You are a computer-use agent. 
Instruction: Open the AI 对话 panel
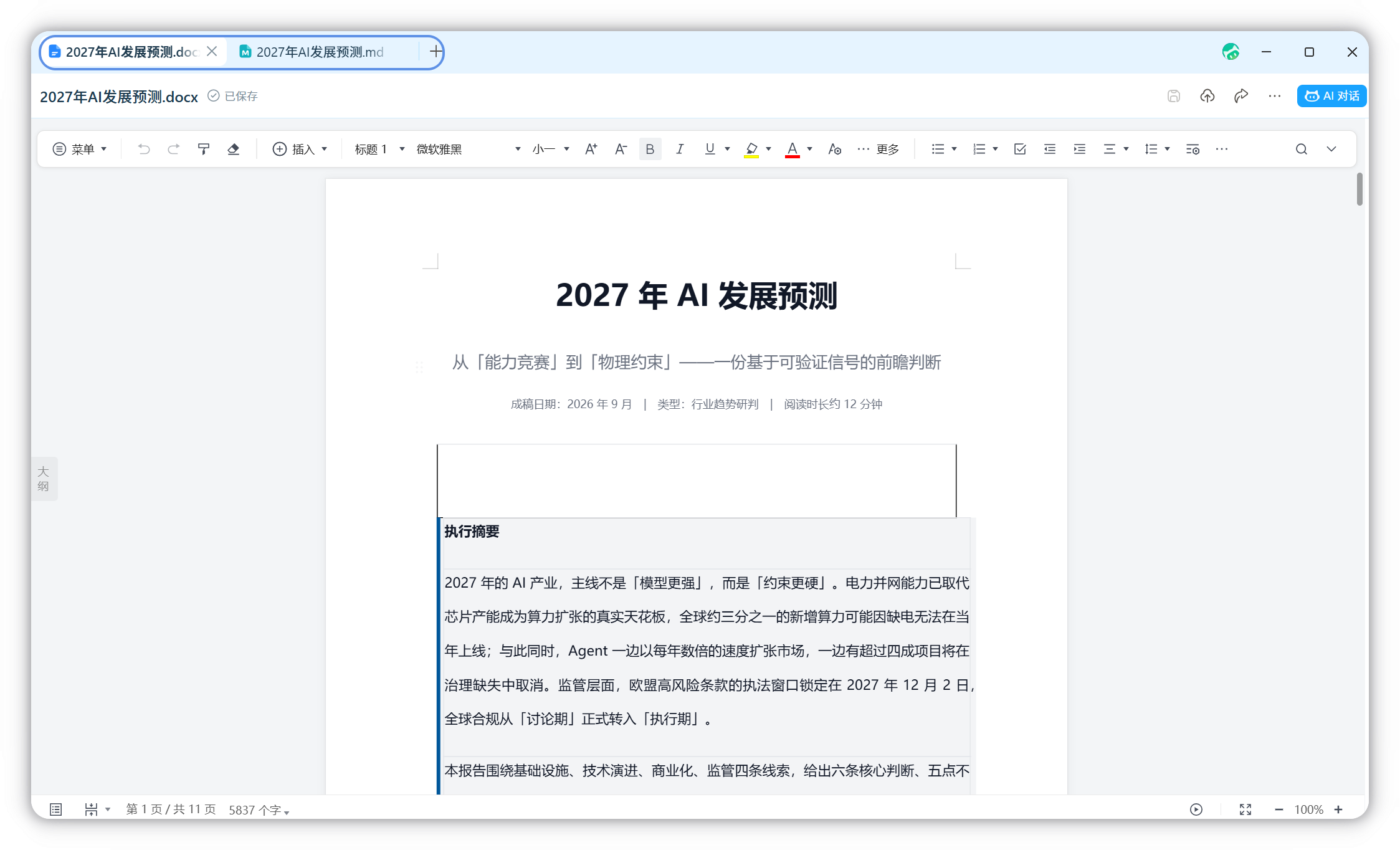(1331, 96)
